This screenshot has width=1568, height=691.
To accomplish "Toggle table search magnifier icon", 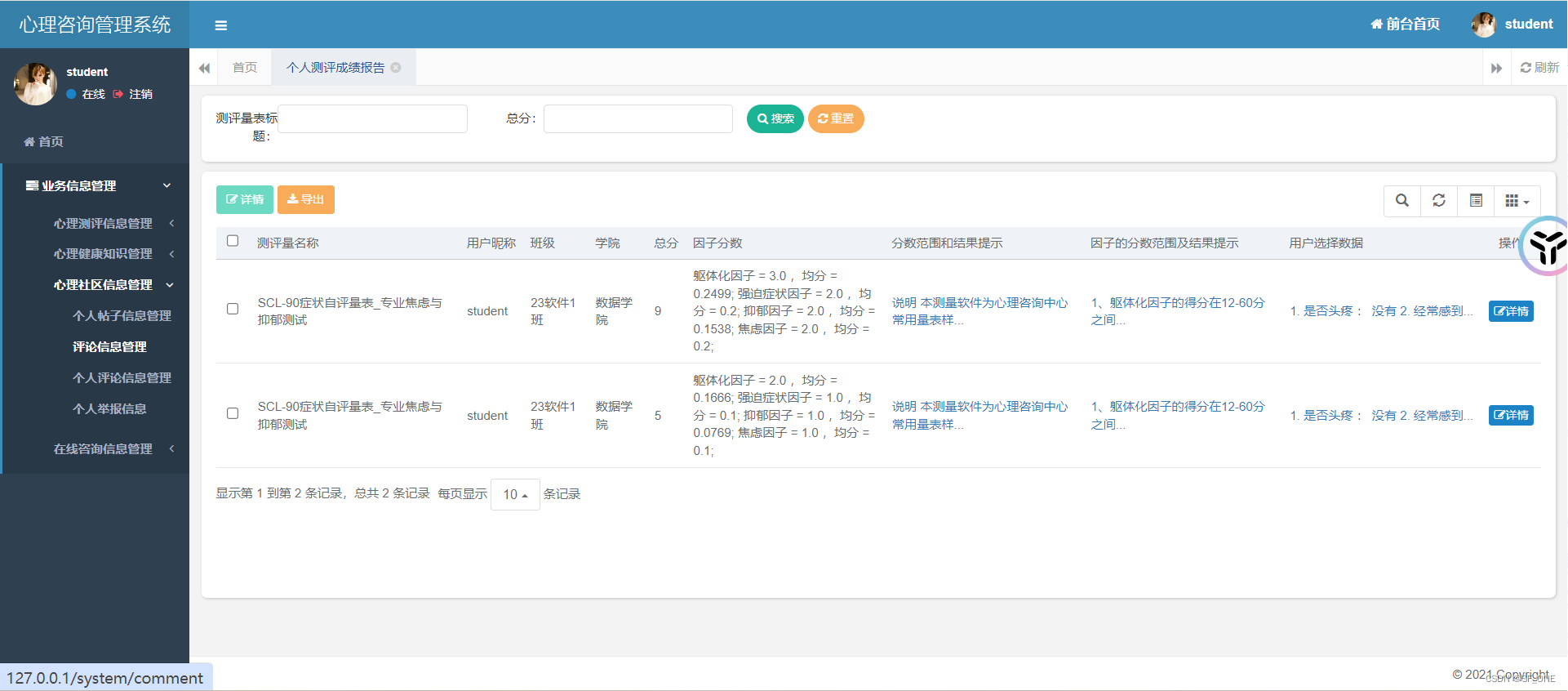I will click(x=1402, y=201).
